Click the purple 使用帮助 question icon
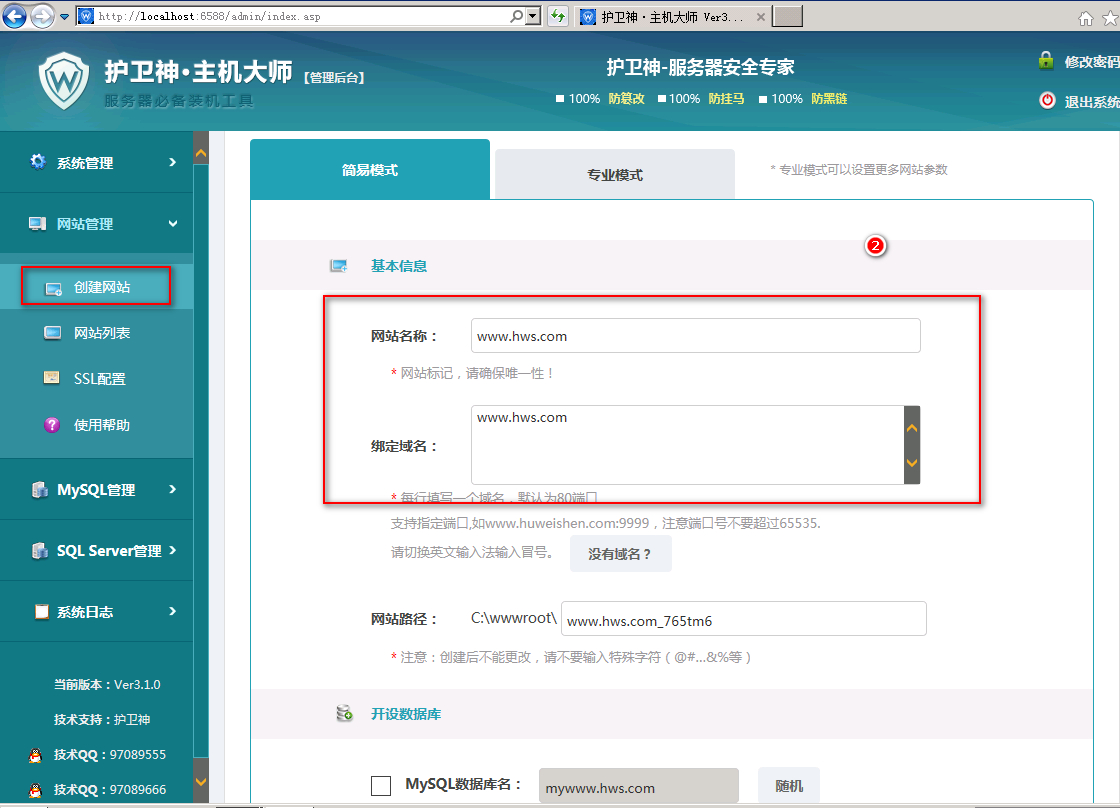This screenshot has height=808, width=1120. tap(52, 425)
